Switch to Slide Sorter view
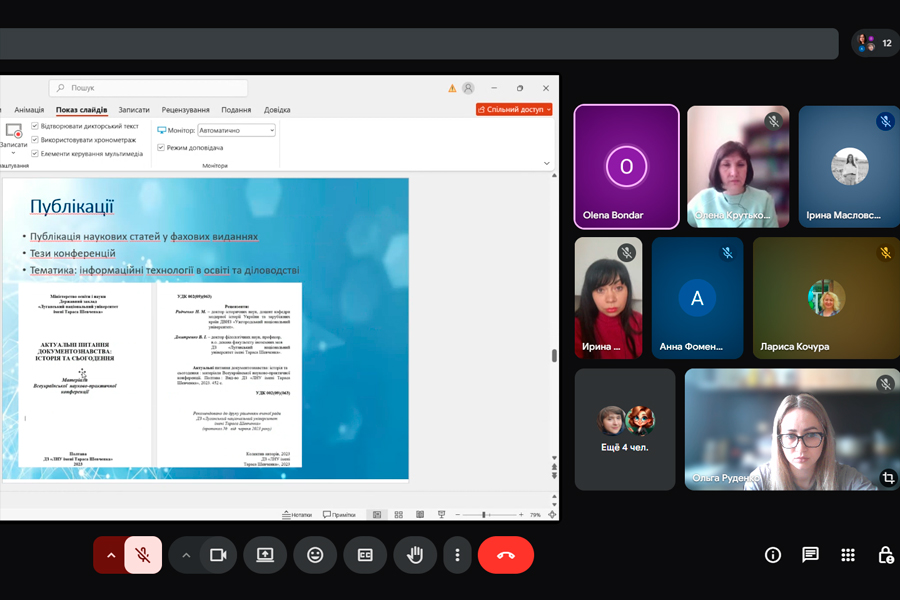 [x=398, y=514]
